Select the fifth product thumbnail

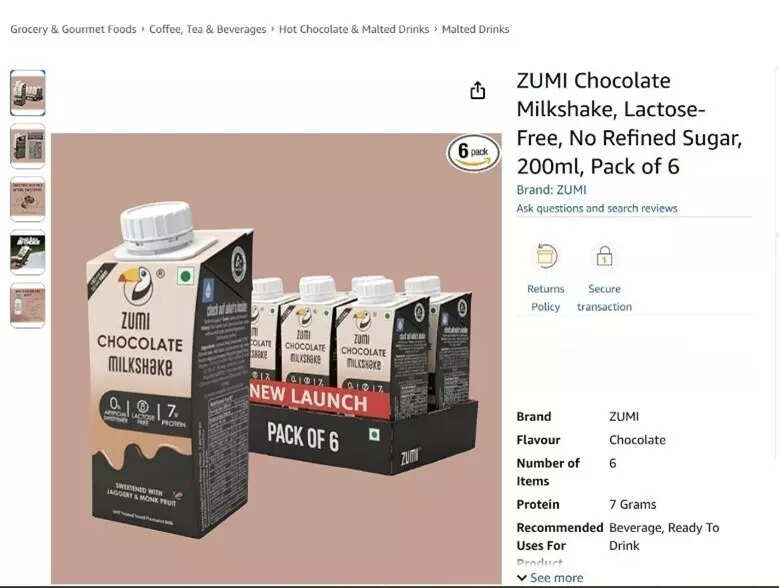point(28,305)
